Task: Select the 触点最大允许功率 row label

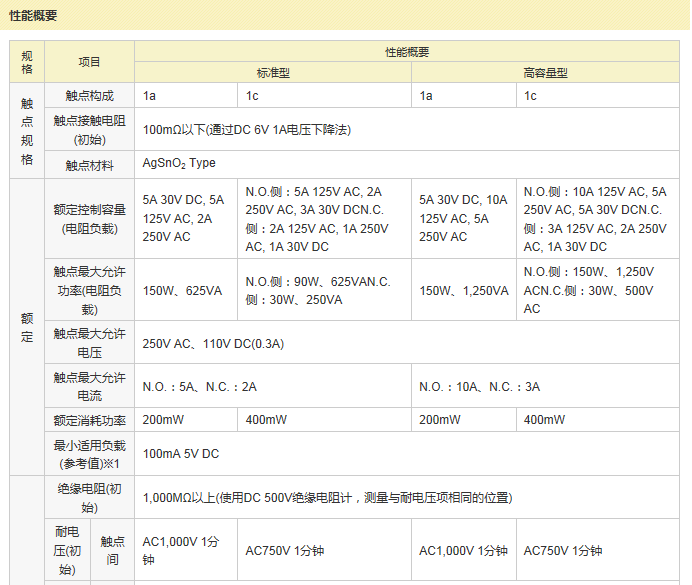Action: click(x=90, y=291)
